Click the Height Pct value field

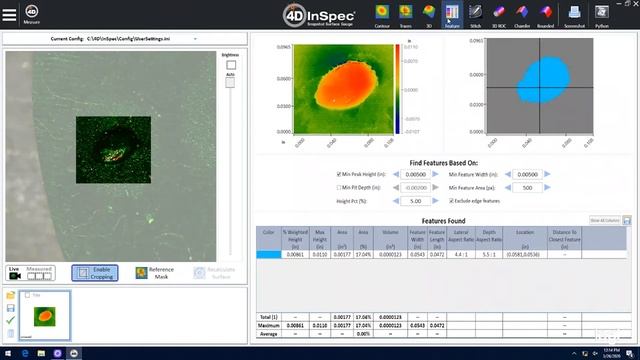(416, 201)
